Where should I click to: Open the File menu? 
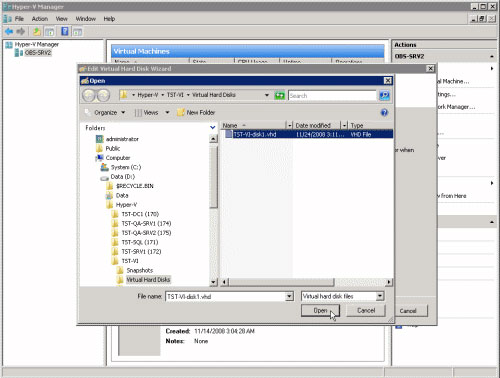click(19, 19)
